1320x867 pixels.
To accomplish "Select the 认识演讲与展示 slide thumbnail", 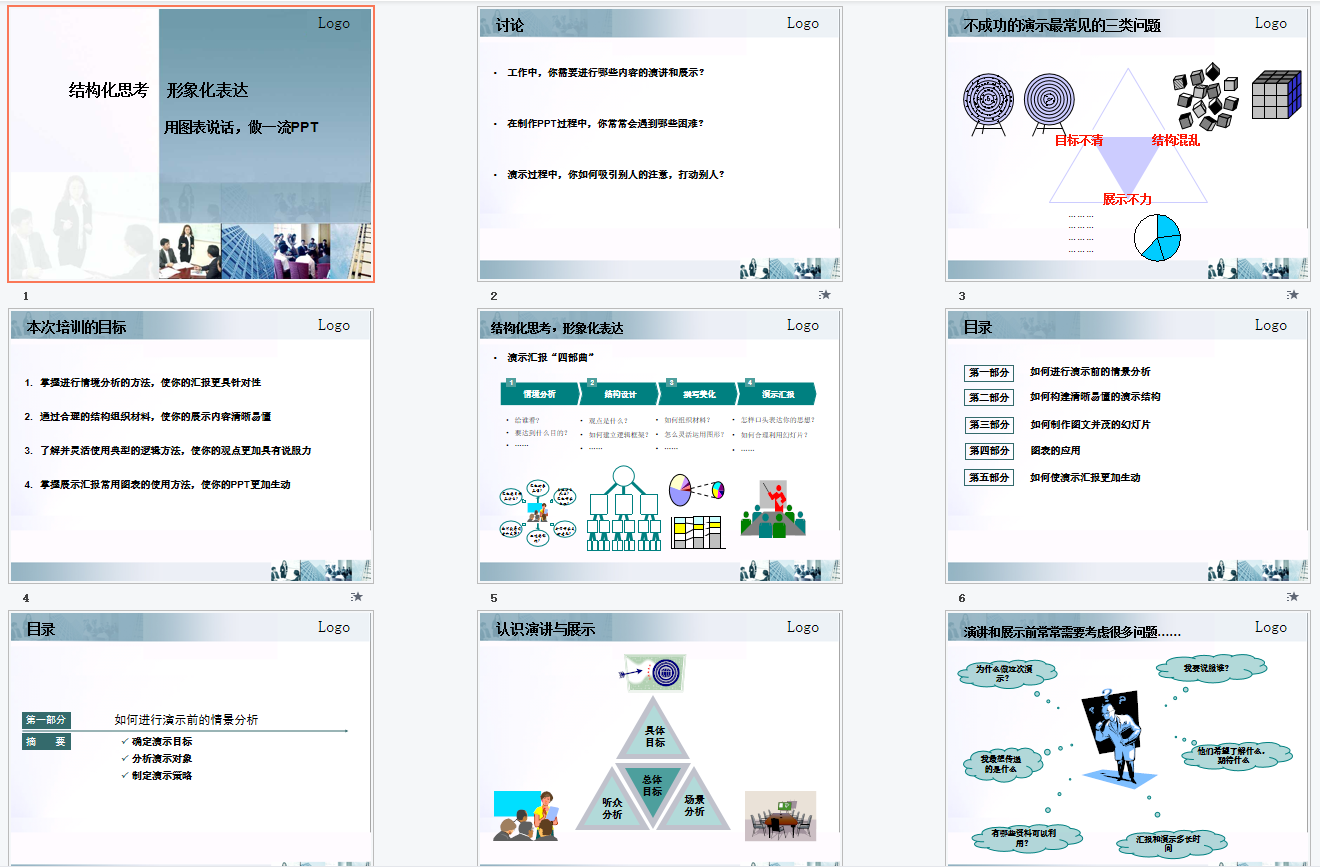I will point(660,740).
